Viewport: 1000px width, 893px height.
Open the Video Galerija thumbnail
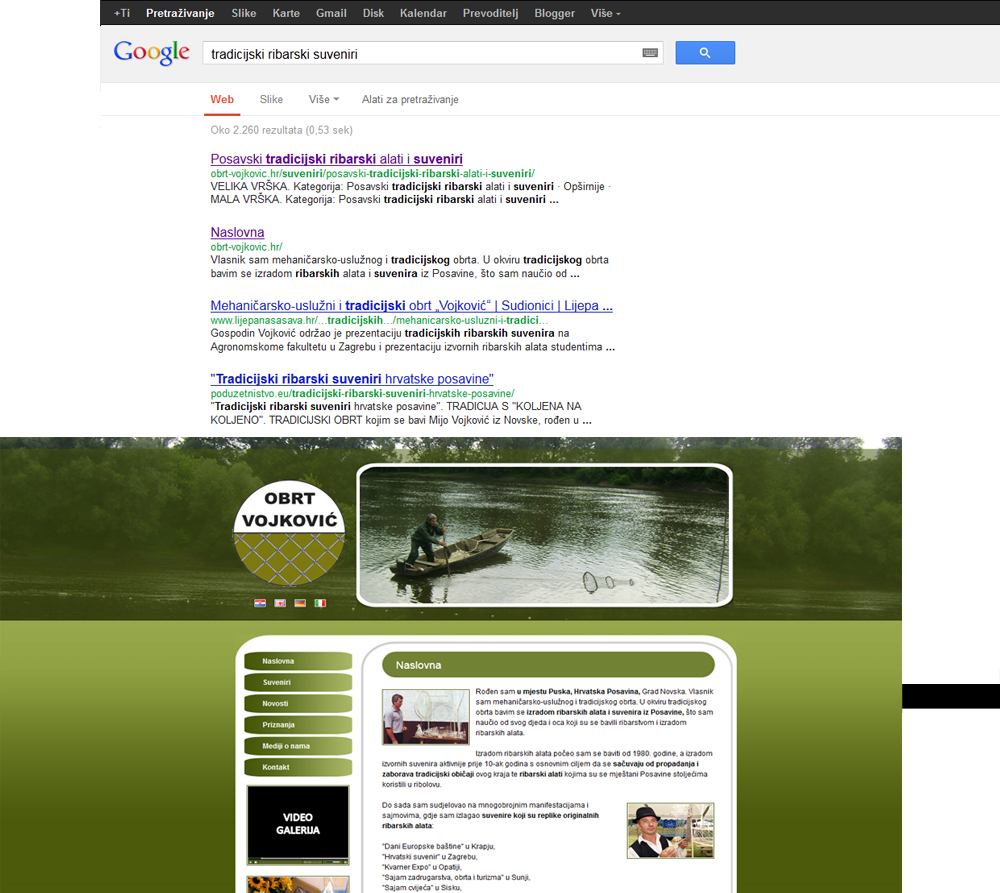point(298,825)
